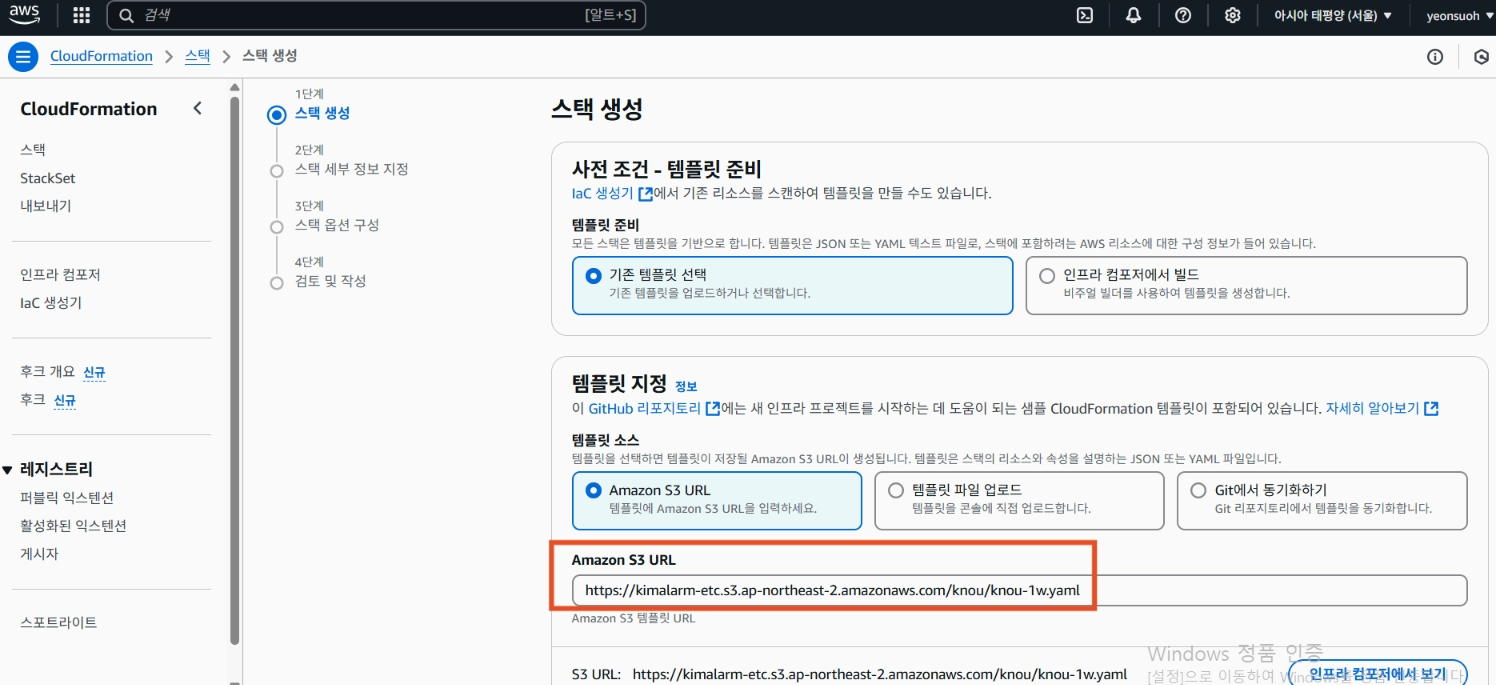Select the 기존 템플릿 선택 radio option
Viewport: 1496px width, 685px height.
(x=594, y=275)
